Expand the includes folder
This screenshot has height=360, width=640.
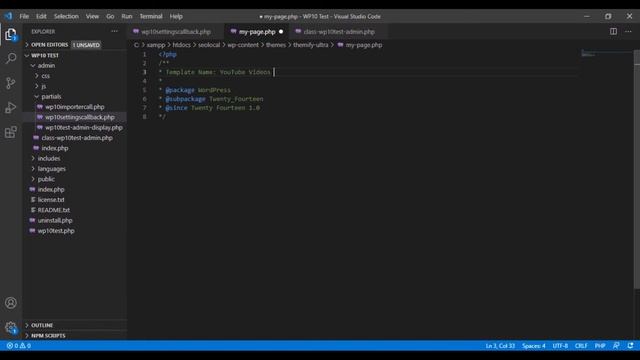[49, 158]
